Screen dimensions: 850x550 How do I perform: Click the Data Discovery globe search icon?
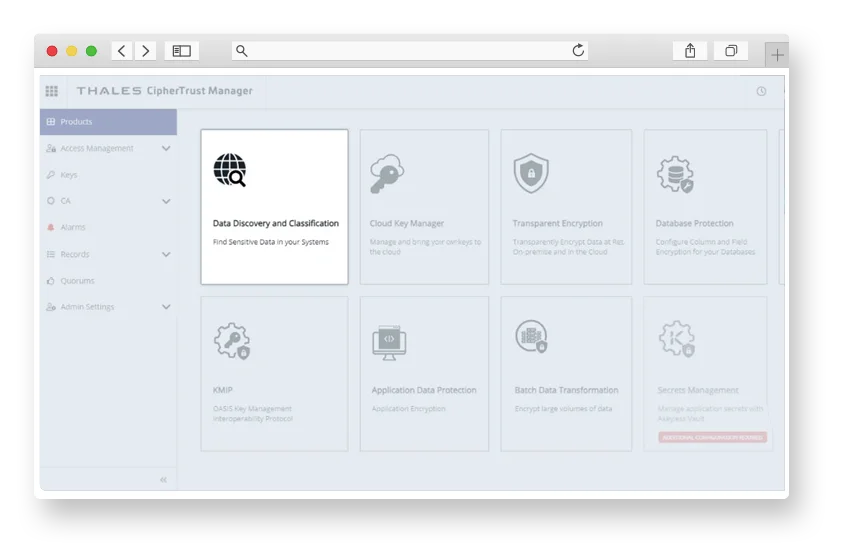pyautogui.click(x=230, y=171)
